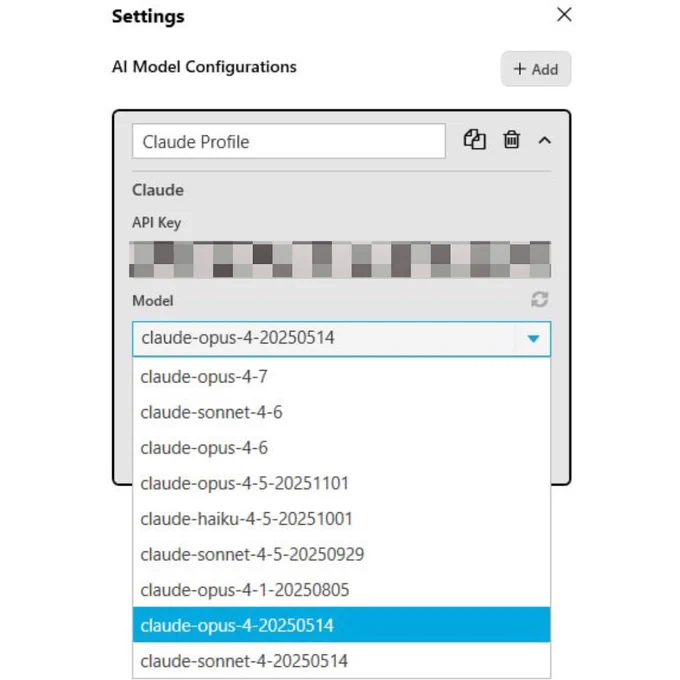
Task: Pick claude-opus-4-6 model option
Action: point(341,448)
